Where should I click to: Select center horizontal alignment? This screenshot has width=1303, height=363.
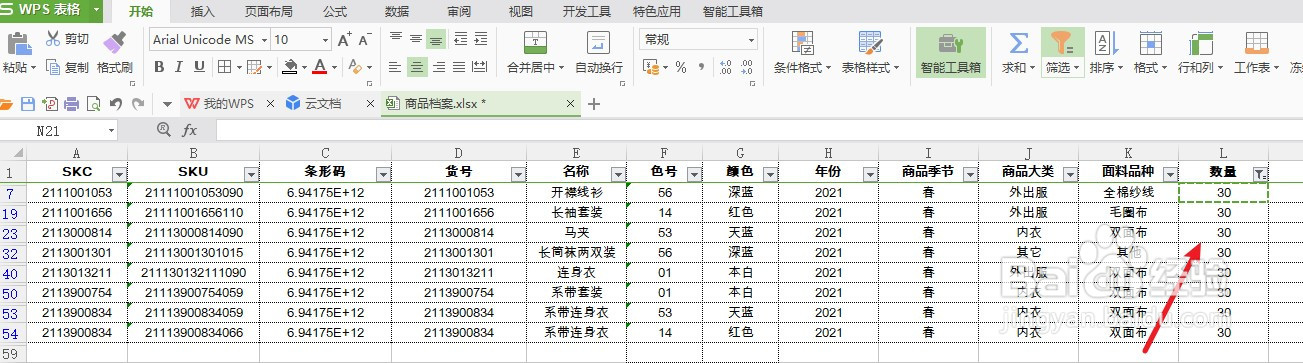coord(416,67)
